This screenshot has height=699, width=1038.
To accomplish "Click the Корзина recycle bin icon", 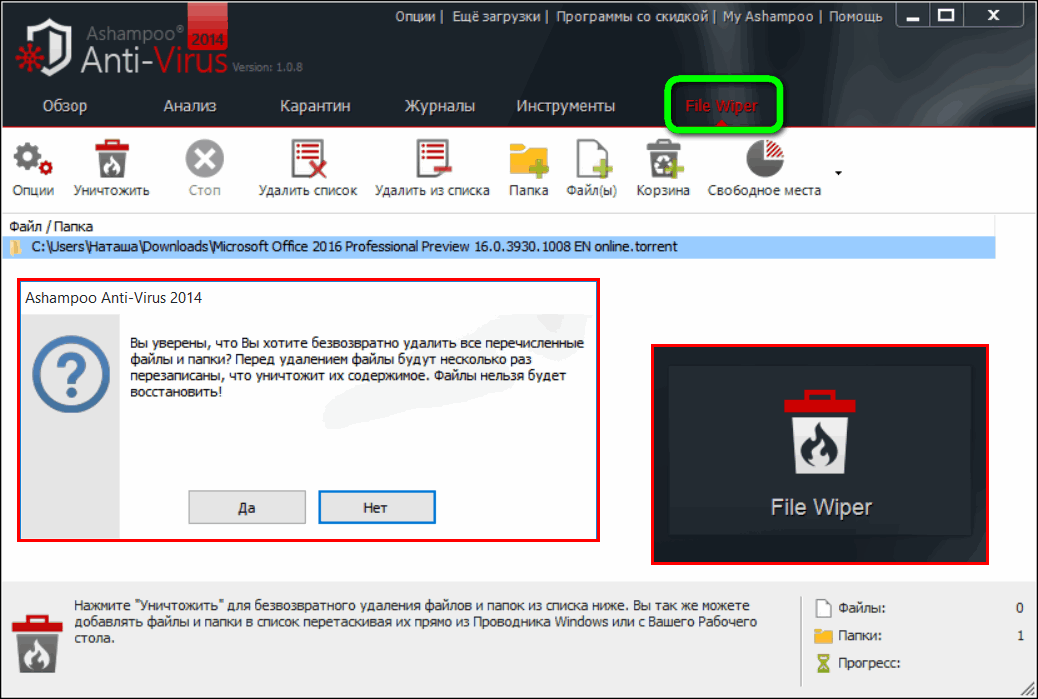I will [x=663, y=159].
